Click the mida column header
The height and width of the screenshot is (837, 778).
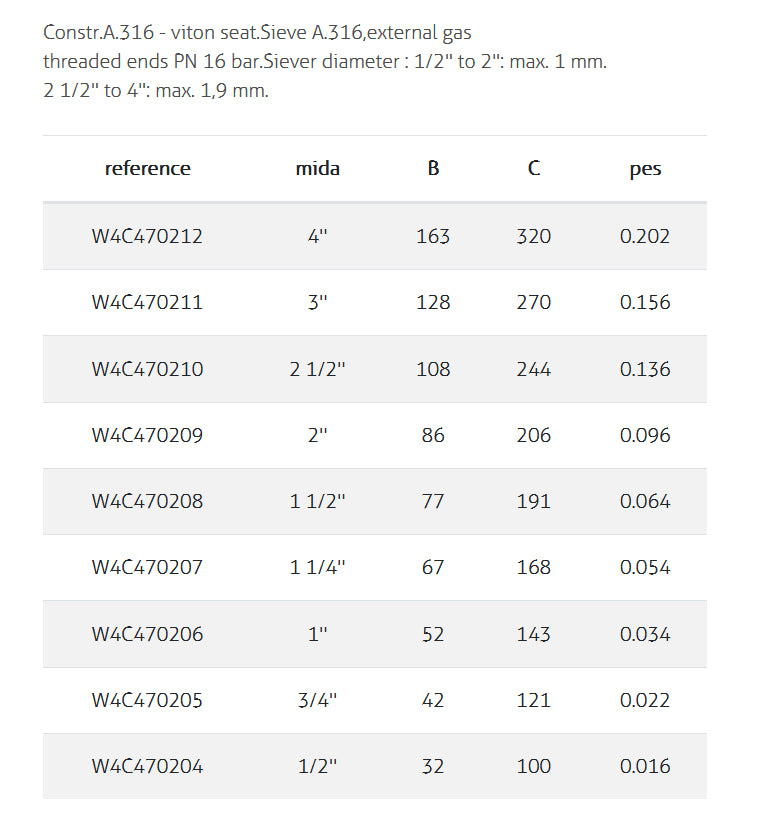tap(318, 169)
